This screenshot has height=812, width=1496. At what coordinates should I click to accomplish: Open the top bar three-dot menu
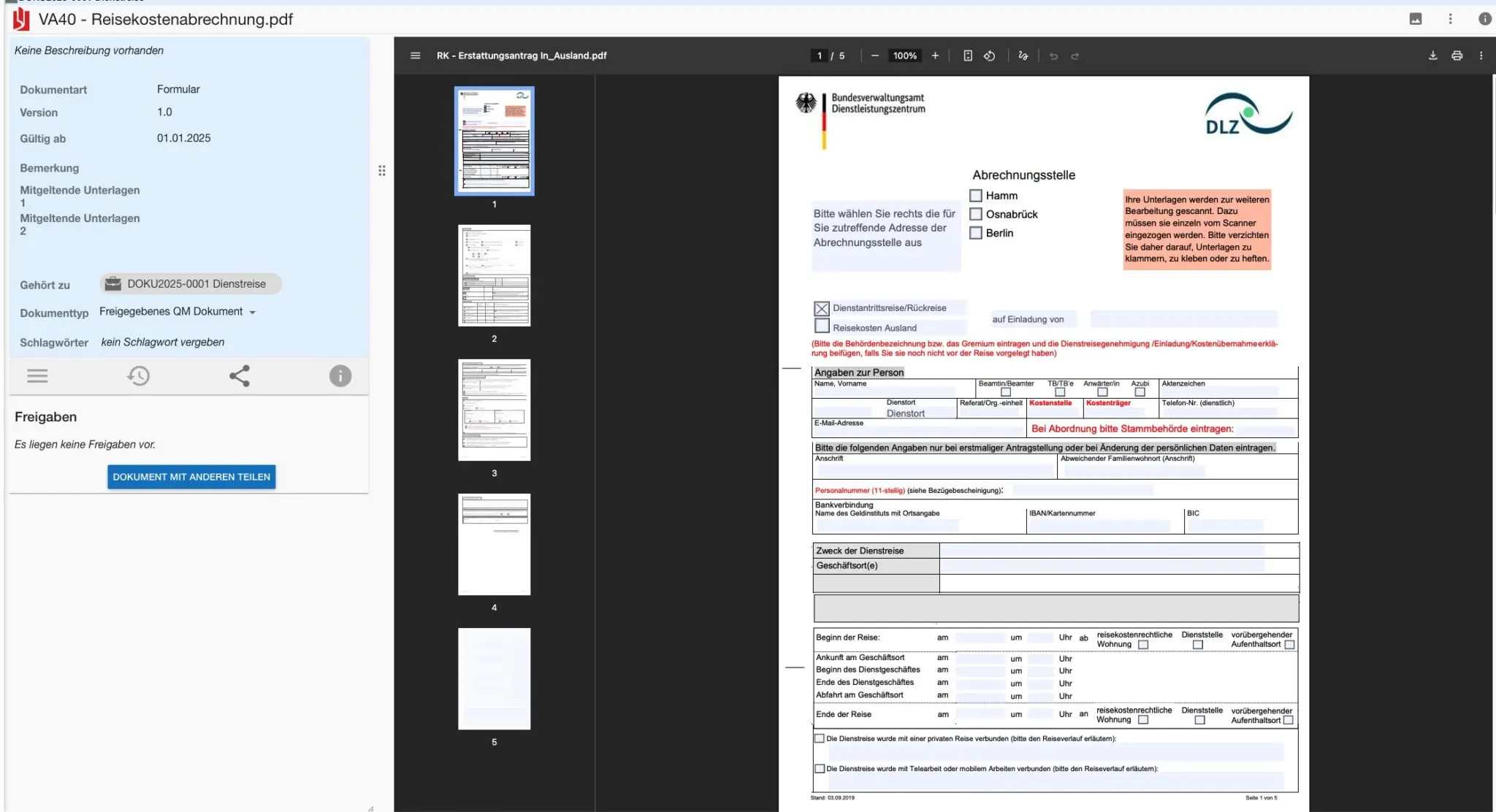(x=1450, y=19)
